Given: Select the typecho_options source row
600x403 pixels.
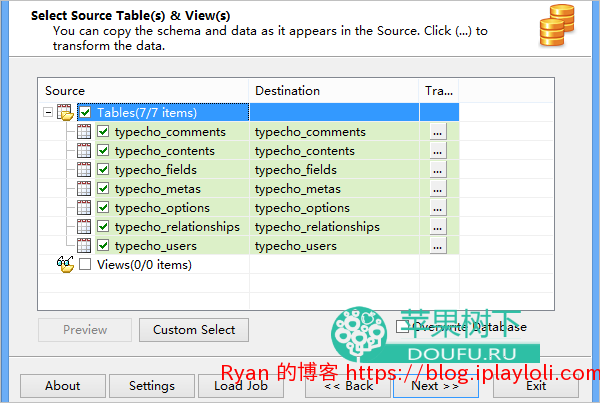Looking at the screenshot, I should click(x=162, y=208).
